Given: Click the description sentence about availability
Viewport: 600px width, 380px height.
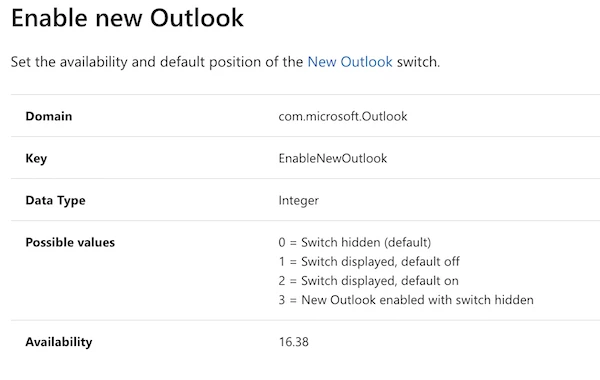Looking at the screenshot, I should (x=225, y=62).
